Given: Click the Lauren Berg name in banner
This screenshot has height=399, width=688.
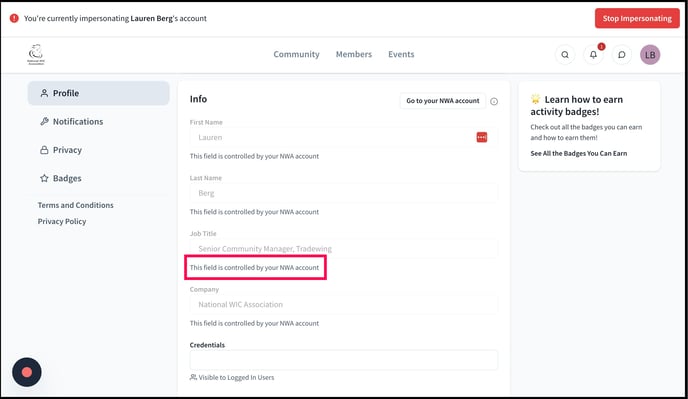Looking at the screenshot, I should pyautogui.click(x=151, y=18).
